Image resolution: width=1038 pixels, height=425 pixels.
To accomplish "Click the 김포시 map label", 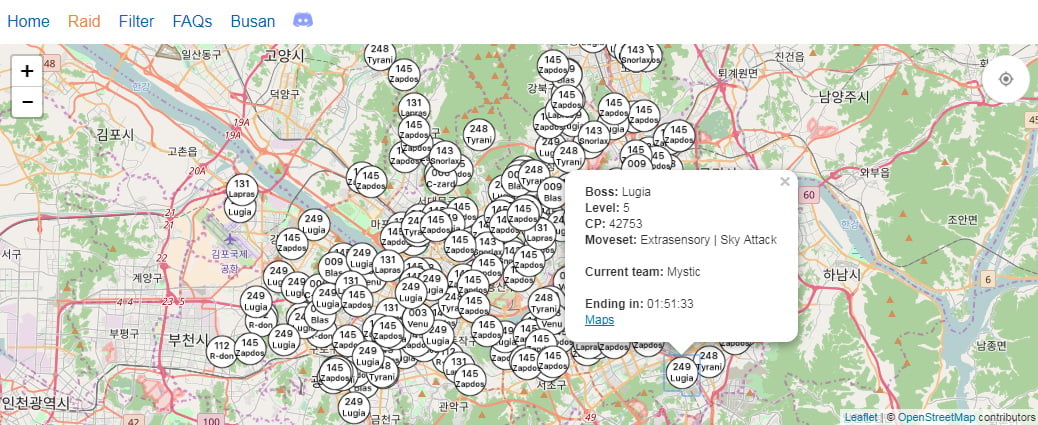I will 115,135.
